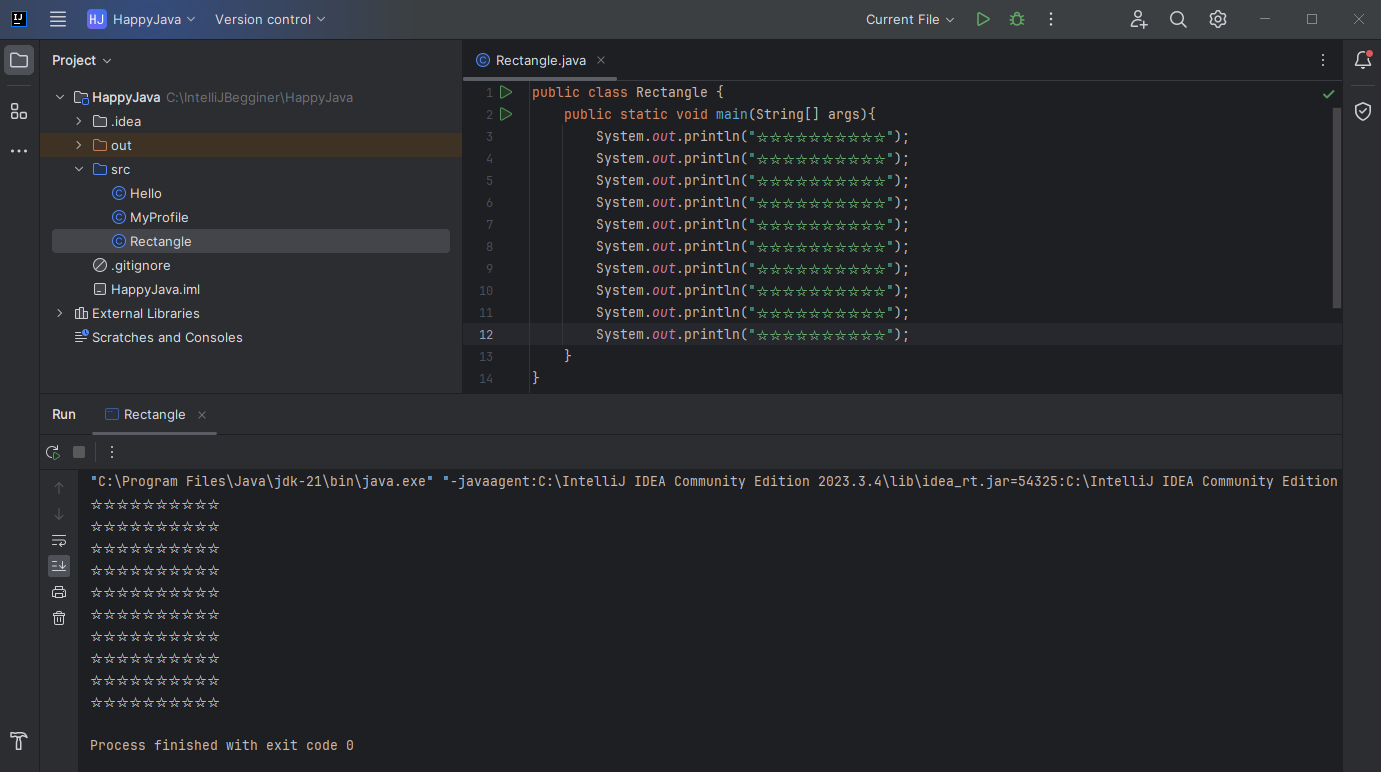Toggle the Project tool window folder icon

(19, 60)
